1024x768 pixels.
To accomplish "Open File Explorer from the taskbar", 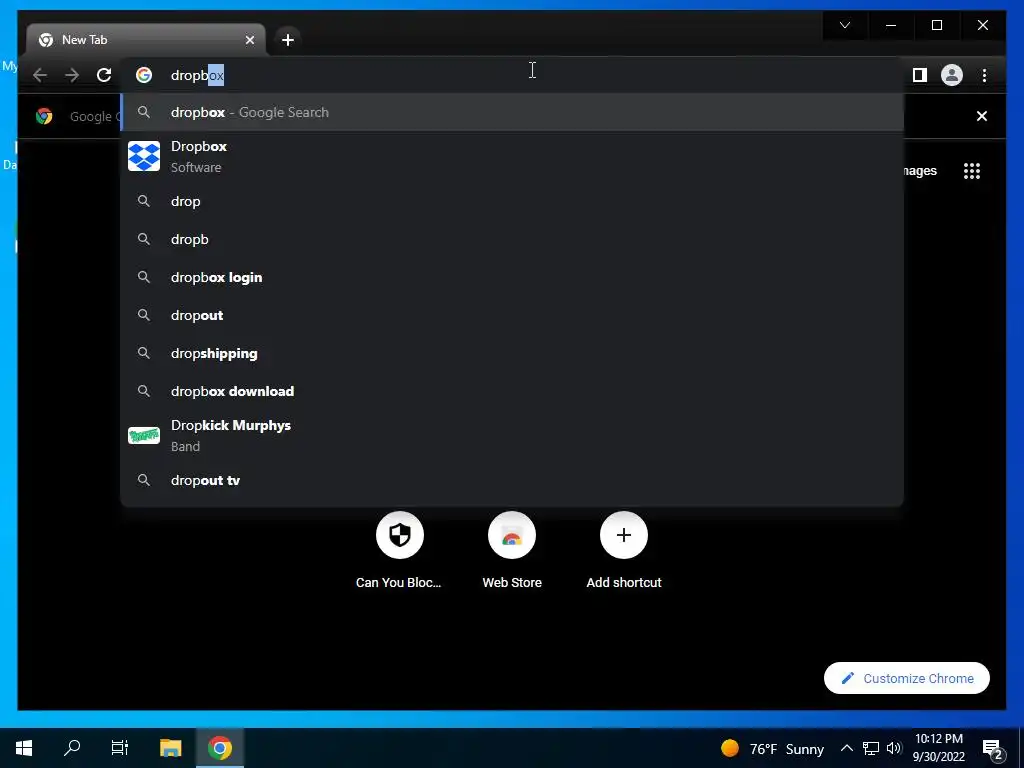I will 170,748.
